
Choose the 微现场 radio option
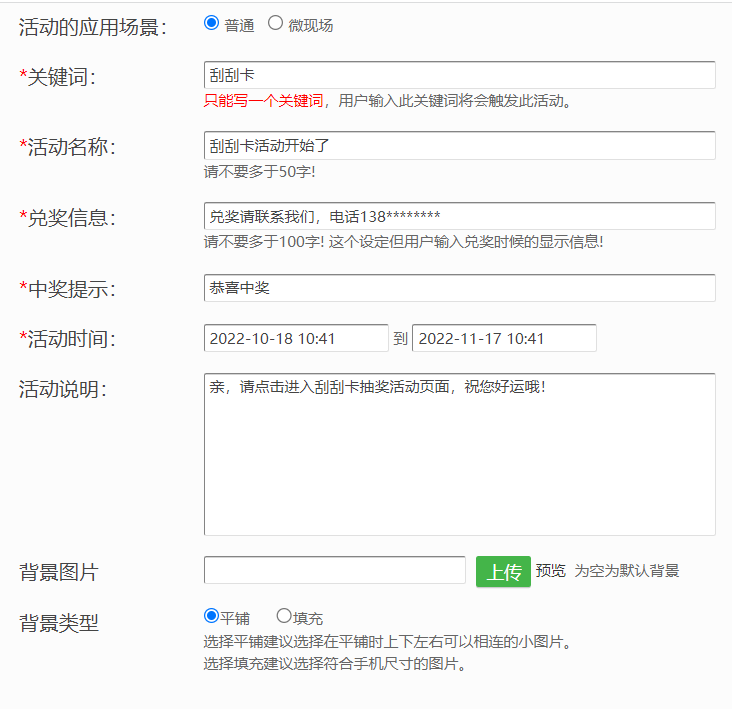(x=276, y=24)
